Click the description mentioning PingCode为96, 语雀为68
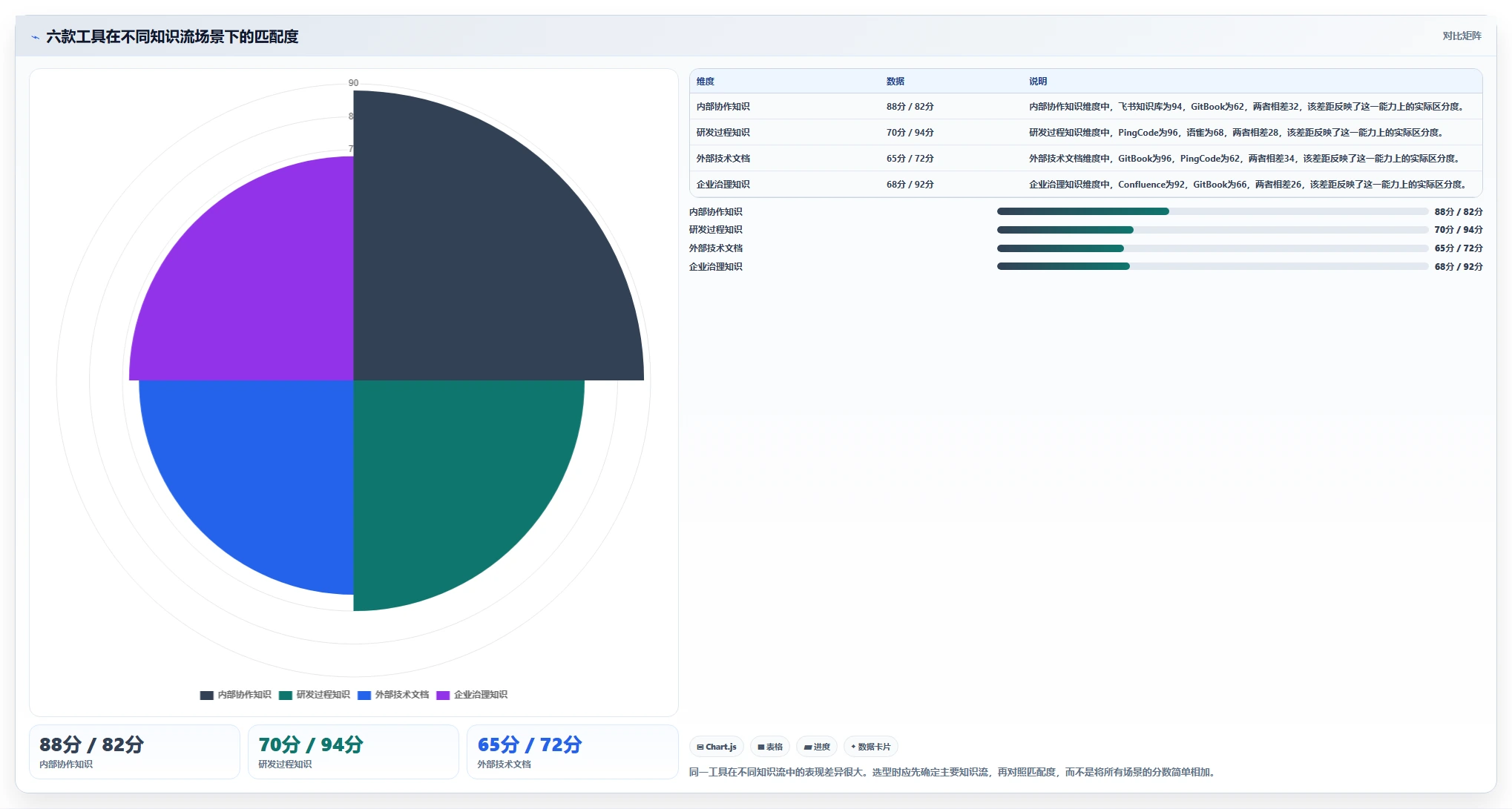The image size is (1512, 809). coord(1237,133)
